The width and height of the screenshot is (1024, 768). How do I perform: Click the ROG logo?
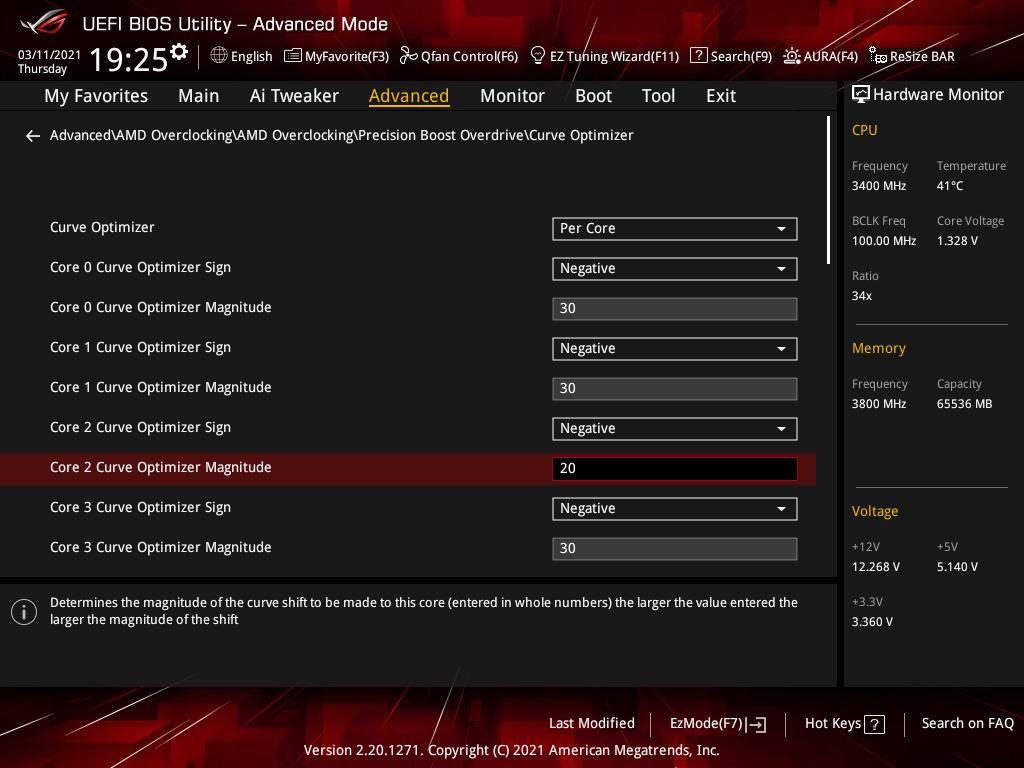(43, 22)
